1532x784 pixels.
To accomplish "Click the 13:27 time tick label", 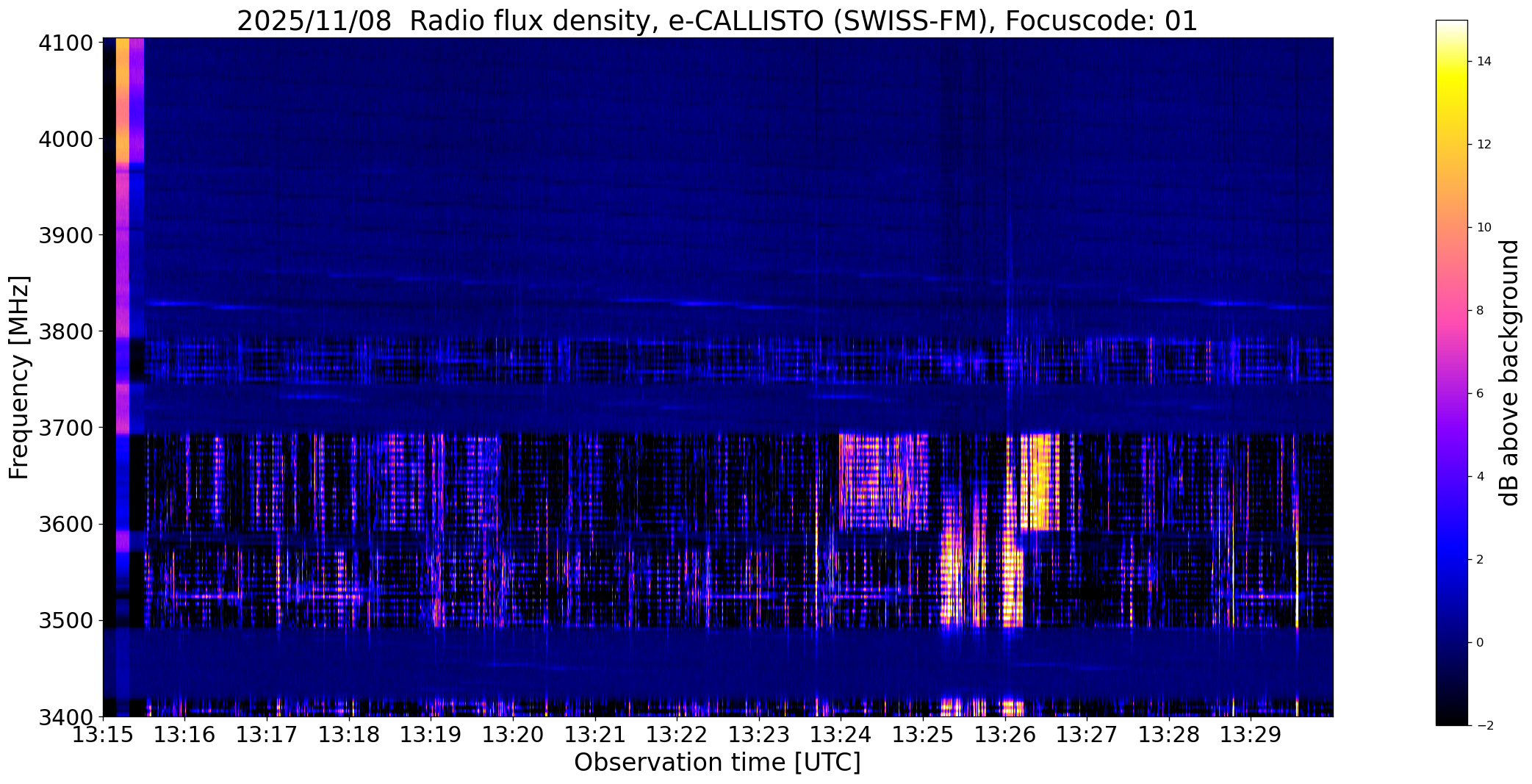I will [1087, 735].
